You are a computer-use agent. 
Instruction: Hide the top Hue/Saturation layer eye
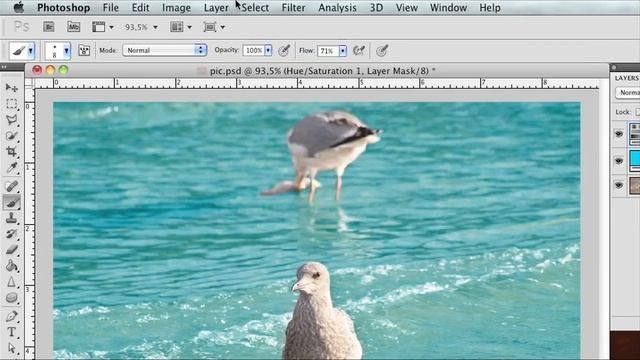pyautogui.click(x=619, y=134)
